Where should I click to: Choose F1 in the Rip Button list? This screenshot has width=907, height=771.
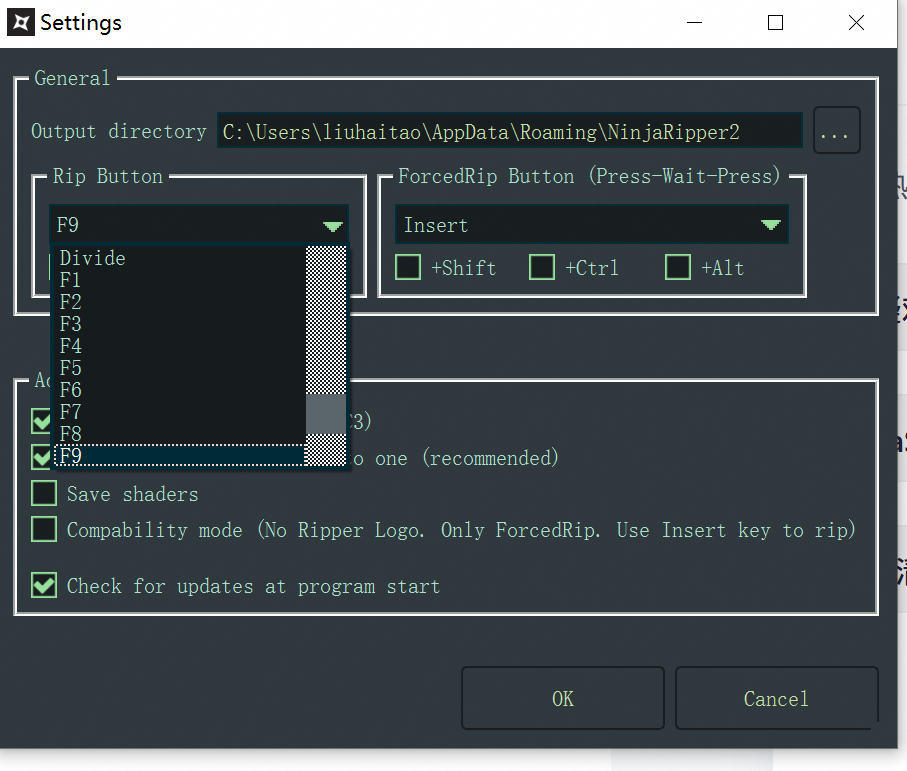[x=179, y=280]
